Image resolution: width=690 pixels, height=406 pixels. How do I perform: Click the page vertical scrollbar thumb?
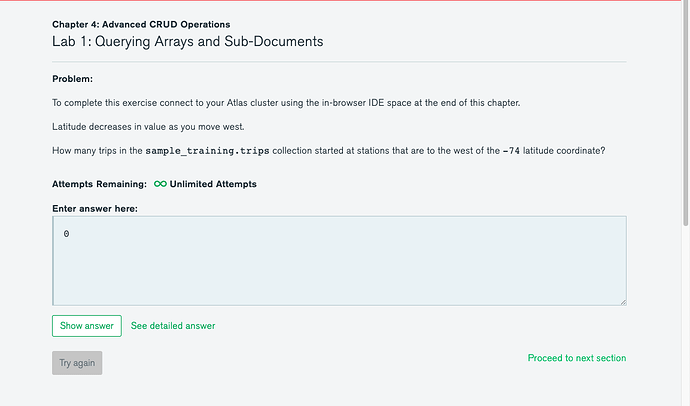tap(684, 110)
